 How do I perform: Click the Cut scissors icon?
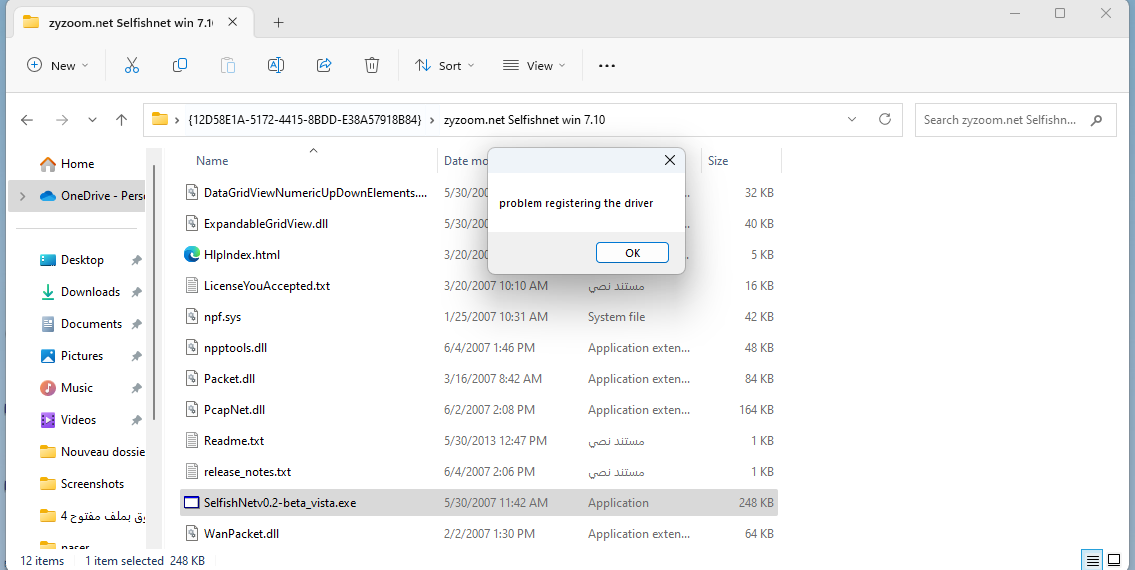pos(132,65)
